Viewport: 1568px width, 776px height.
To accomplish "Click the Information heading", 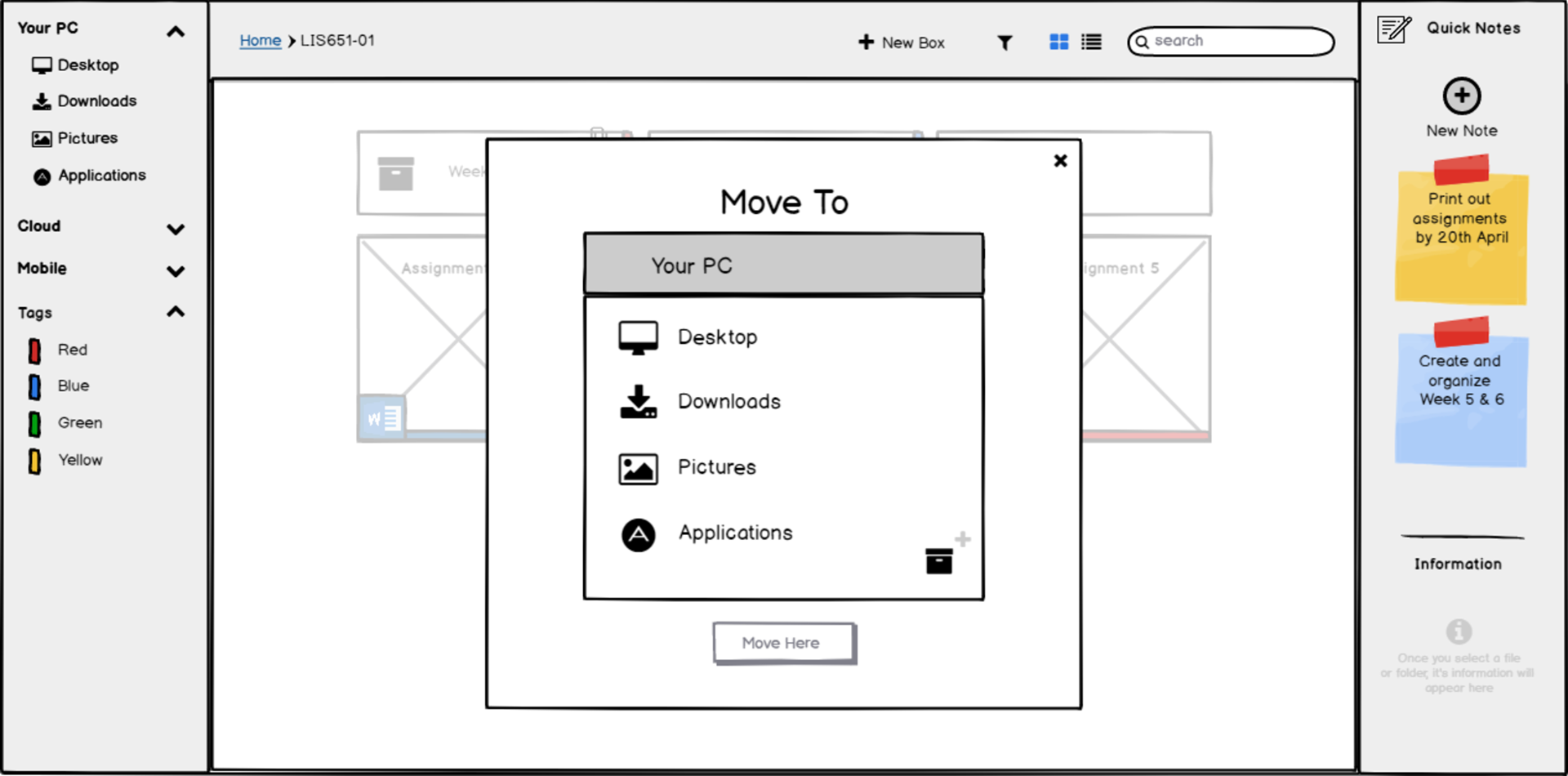I will click(1458, 564).
